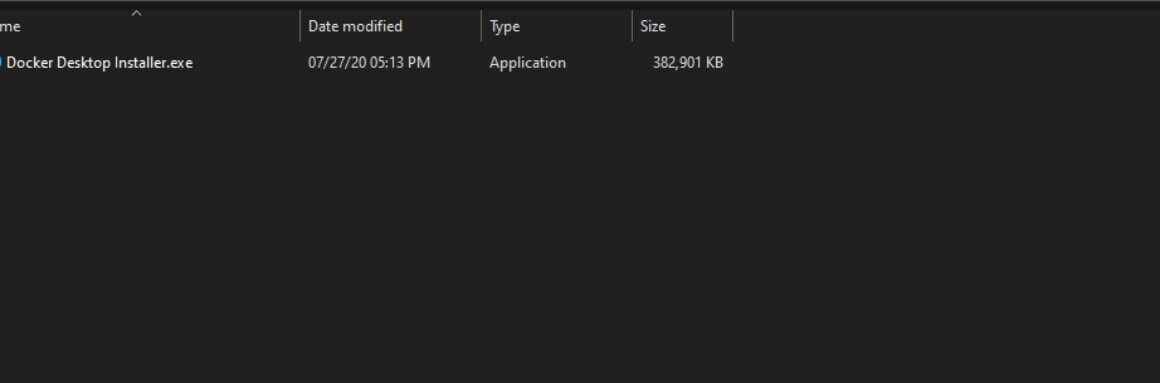
Task: Deselect by clicking blank area right of 382,901 KB
Action: pos(947,63)
